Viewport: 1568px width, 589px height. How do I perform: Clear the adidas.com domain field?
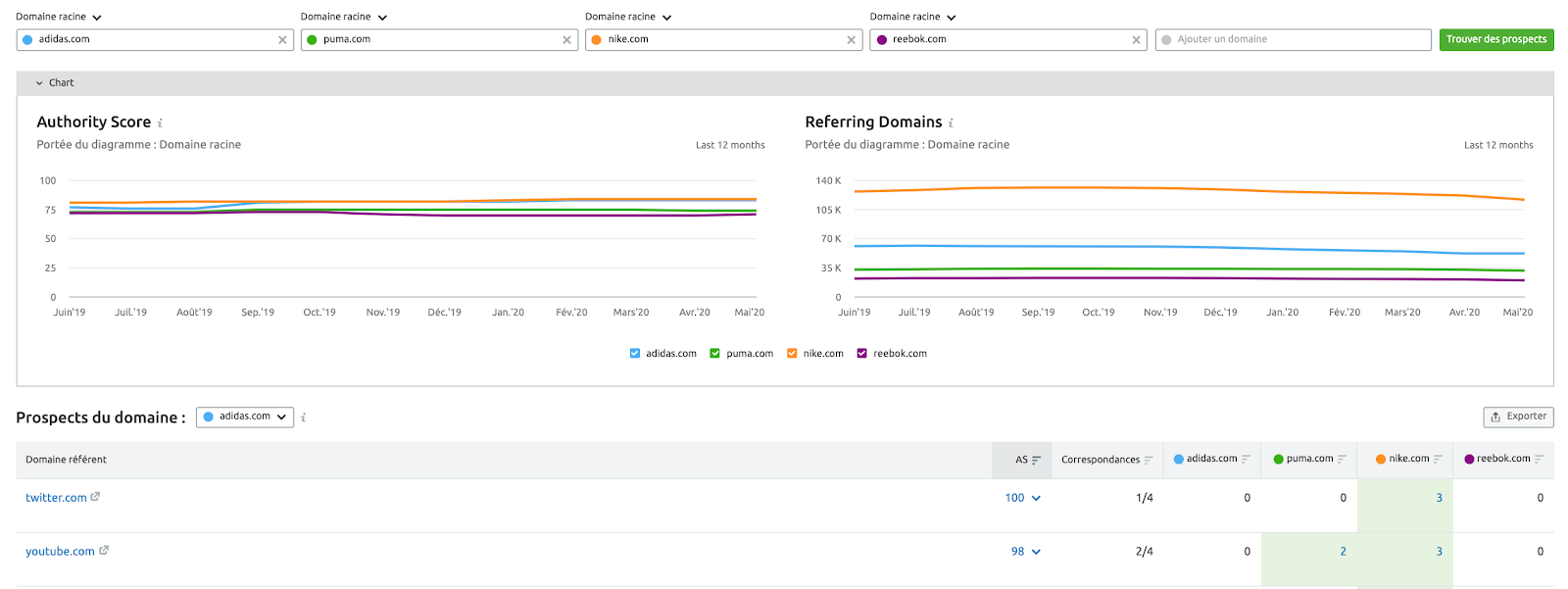point(282,40)
